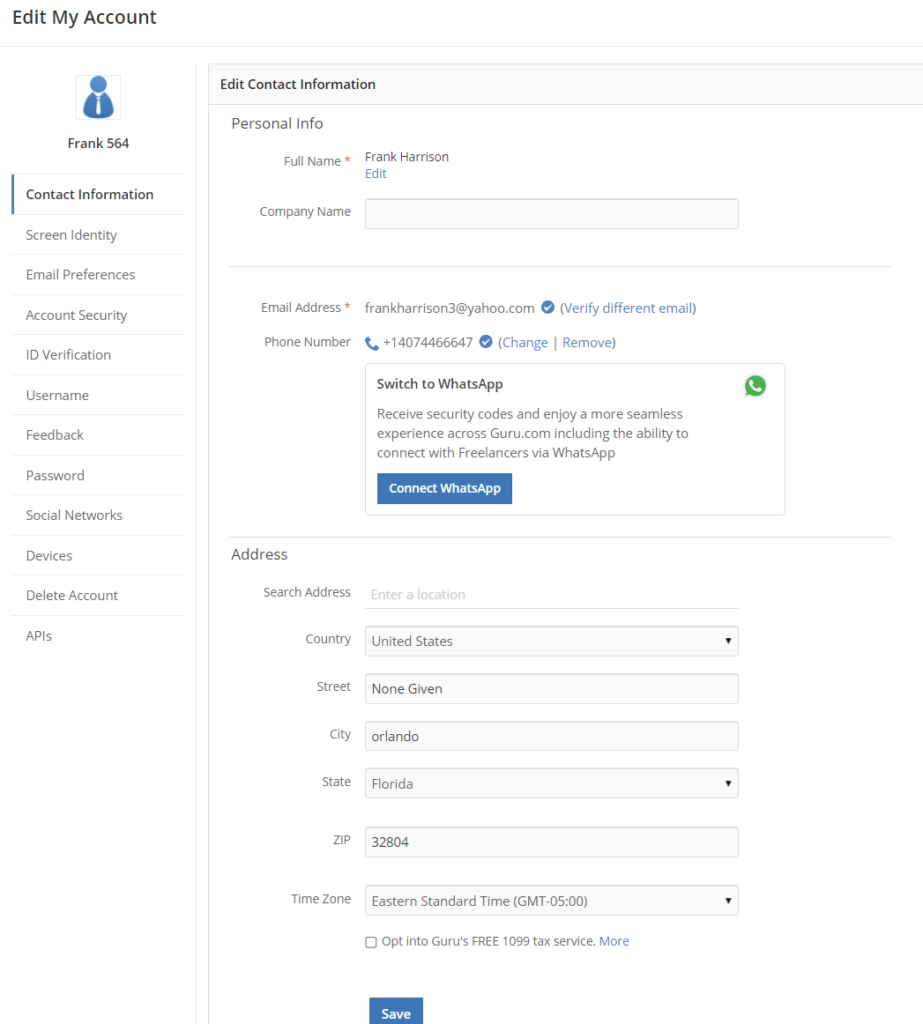
Task: Click the Frank 564 profile avatar icon
Action: [x=98, y=98]
